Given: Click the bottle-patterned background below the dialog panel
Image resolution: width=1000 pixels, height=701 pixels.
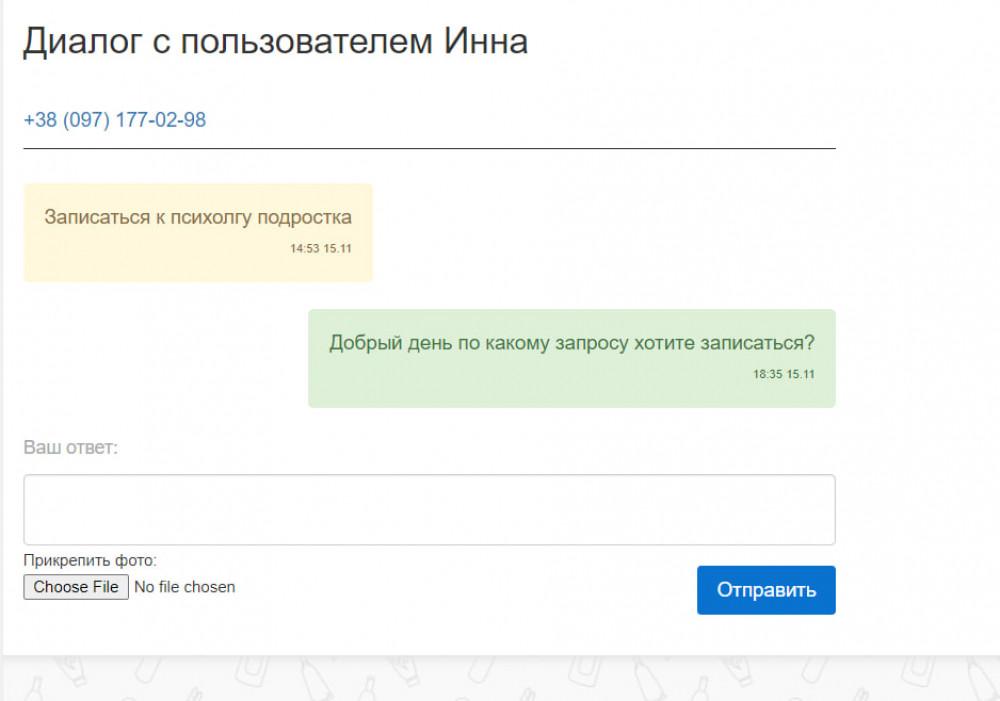Looking at the screenshot, I should pos(500,680).
